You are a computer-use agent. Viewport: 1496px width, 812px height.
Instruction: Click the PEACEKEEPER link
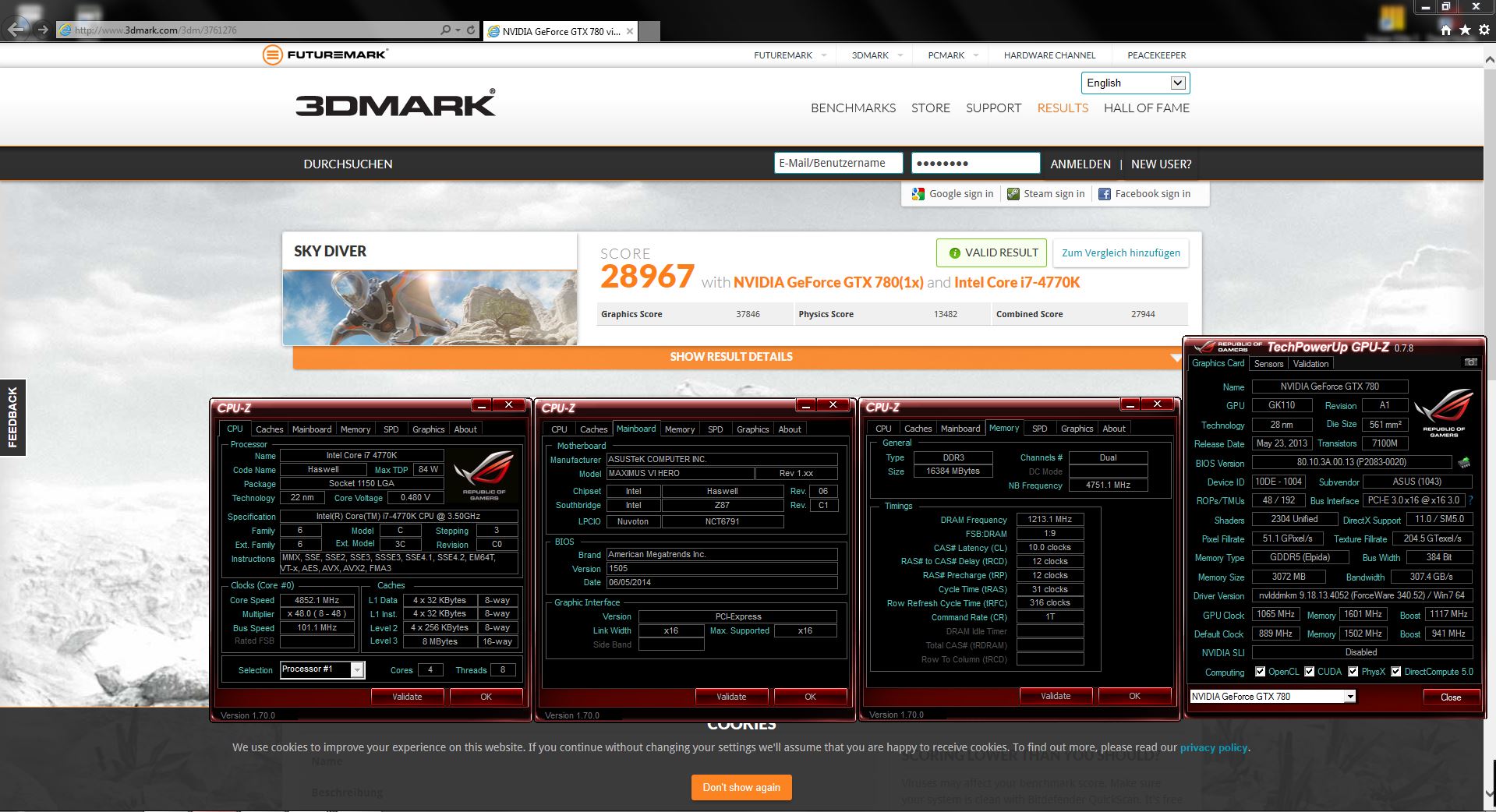pos(1157,55)
